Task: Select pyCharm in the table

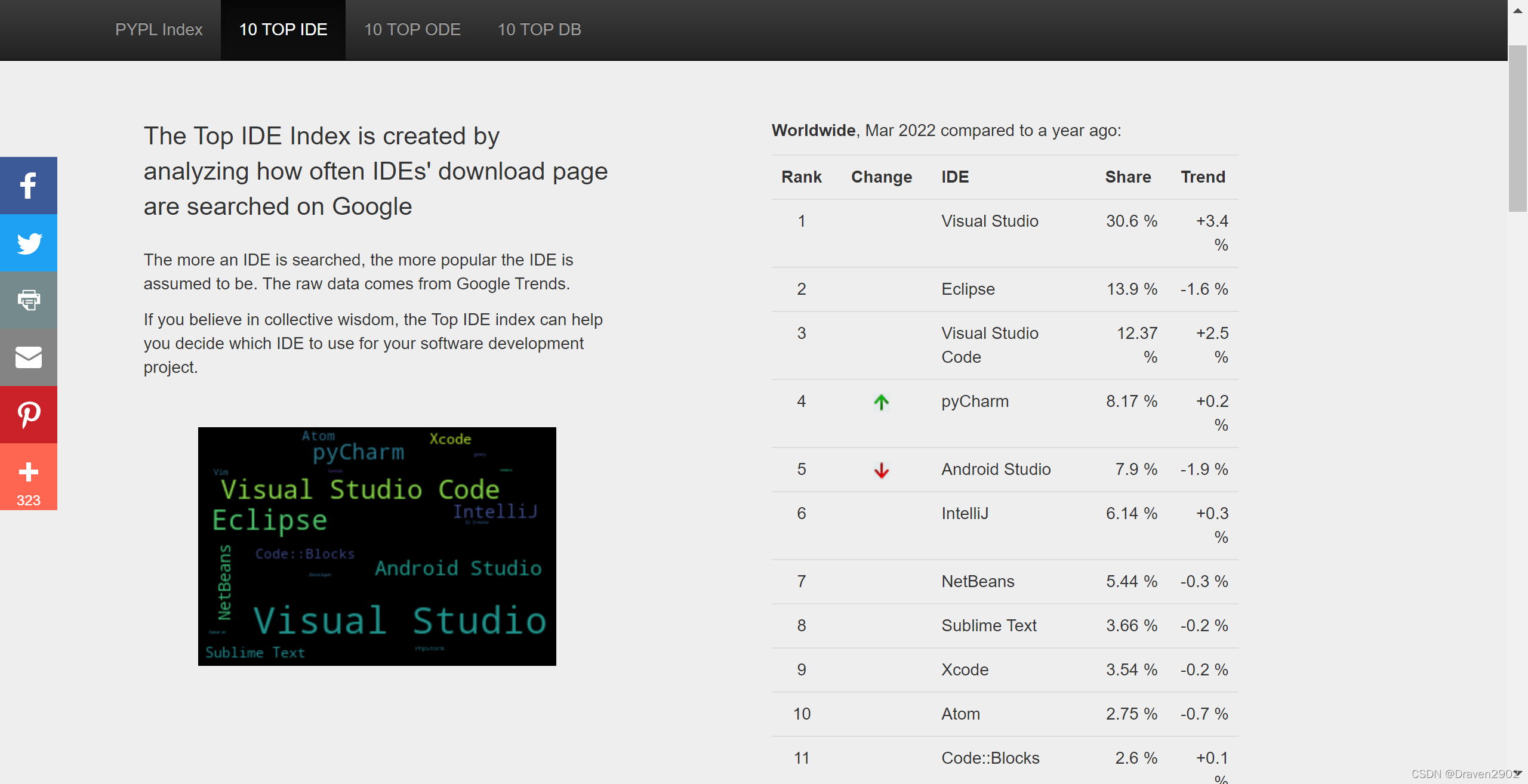Action: 975,401
